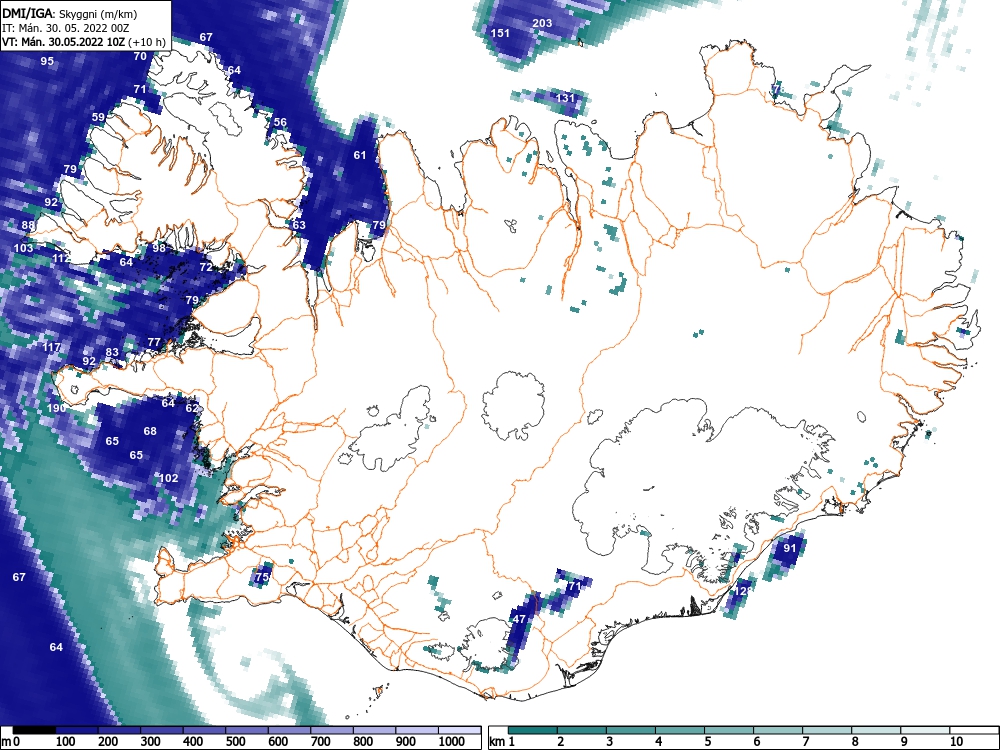Select the map value 102 in Faxaflói bay
This screenshot has height=750, width=1000.
pos(168,478)
